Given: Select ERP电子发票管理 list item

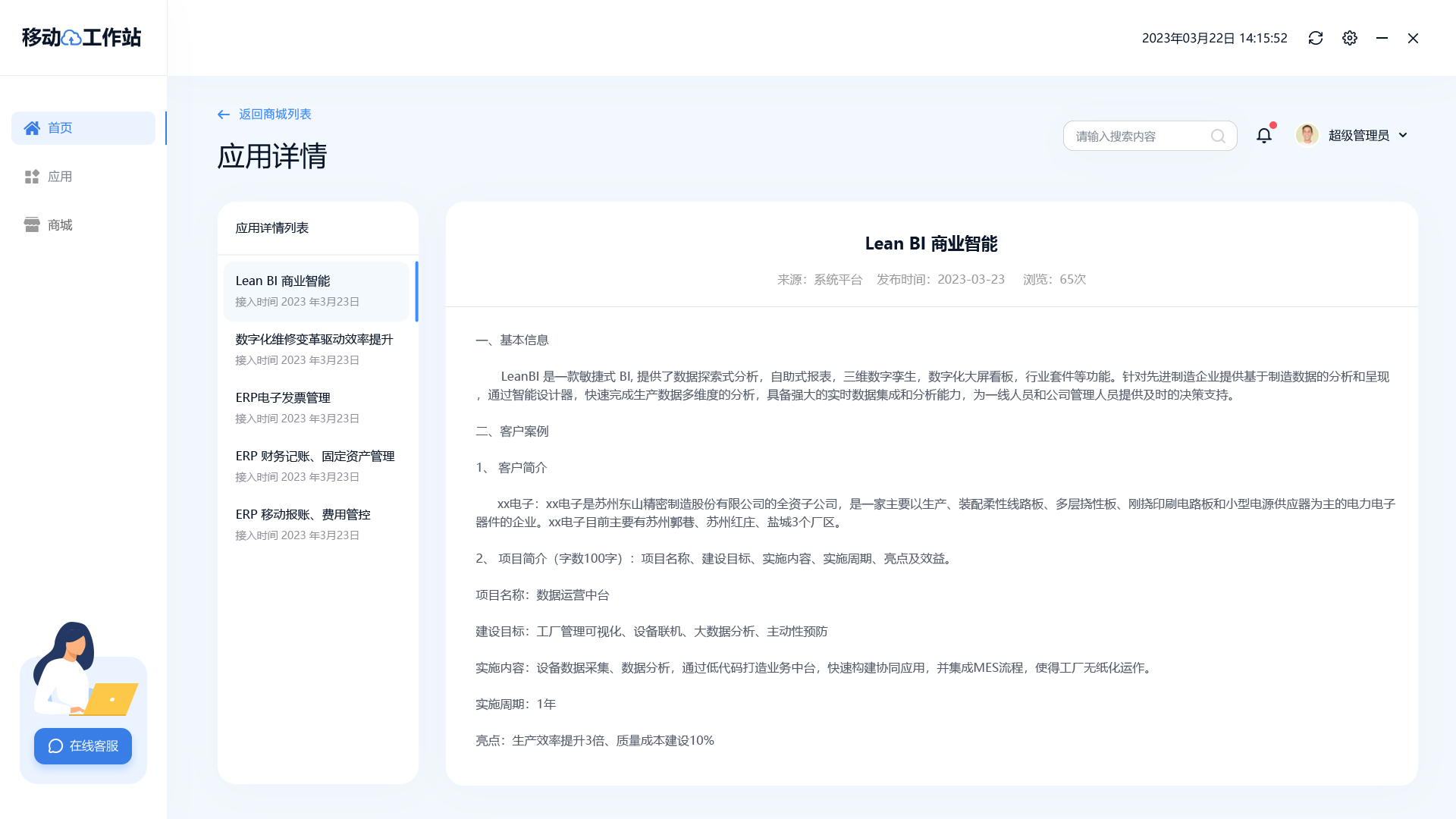Looking at the screenshot, I should (x=316, y=408).
